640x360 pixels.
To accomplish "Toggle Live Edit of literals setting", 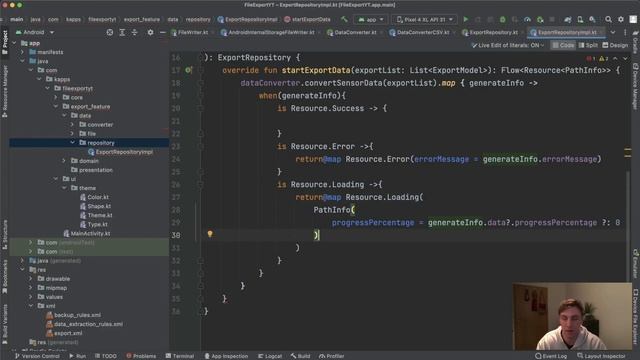I will [x=508, y=45].
